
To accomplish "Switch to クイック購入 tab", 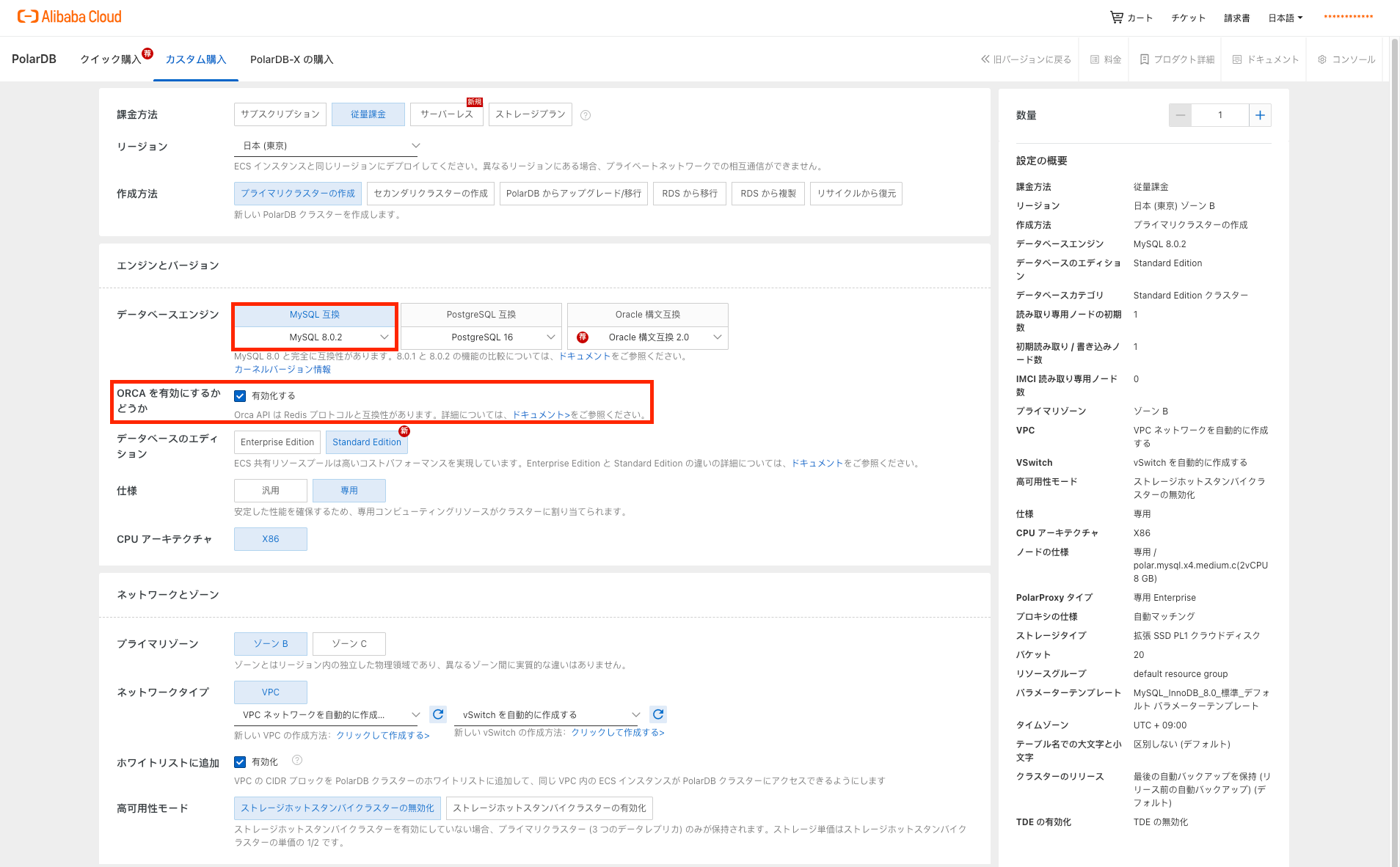I will (x=111, y=59).
